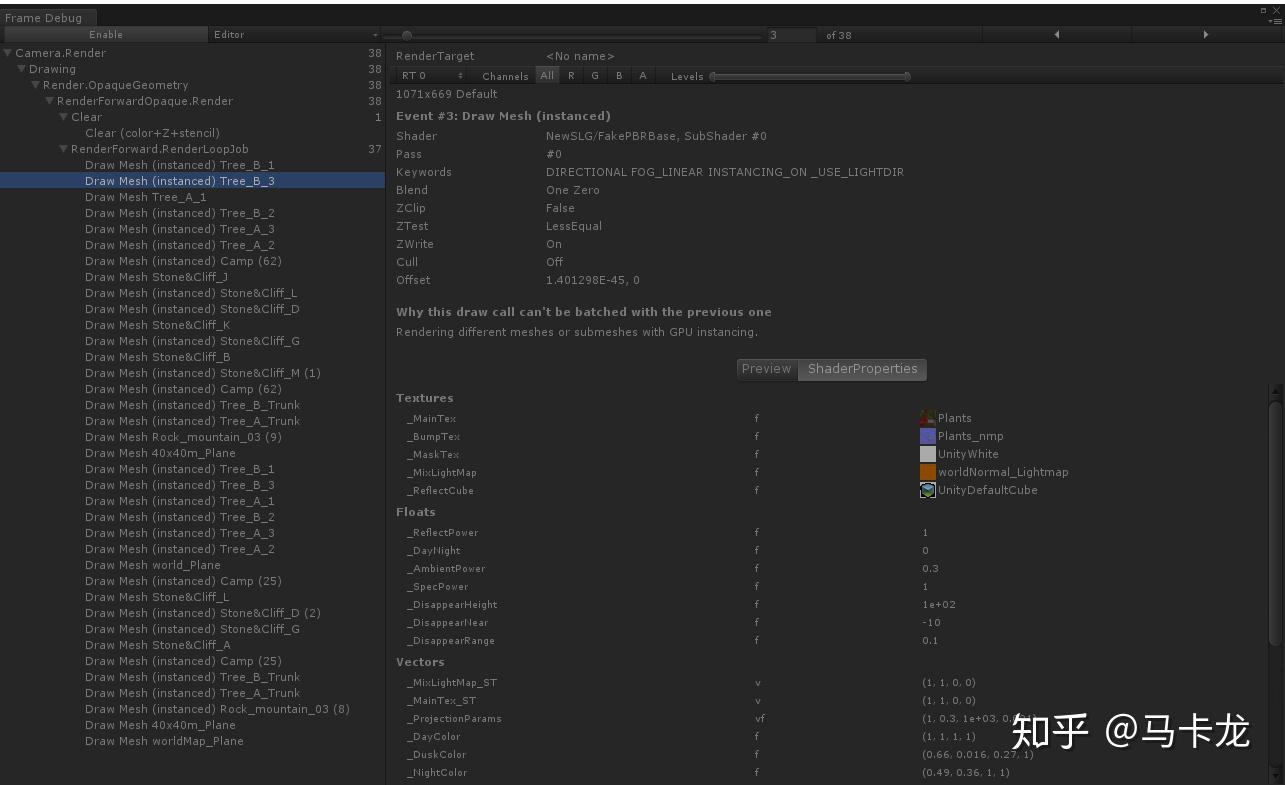Image resolution: width=1285 pixels, height=785 pixels.
Task: Step back using the previous event arrow
Action: click(x=1057, y=34)
